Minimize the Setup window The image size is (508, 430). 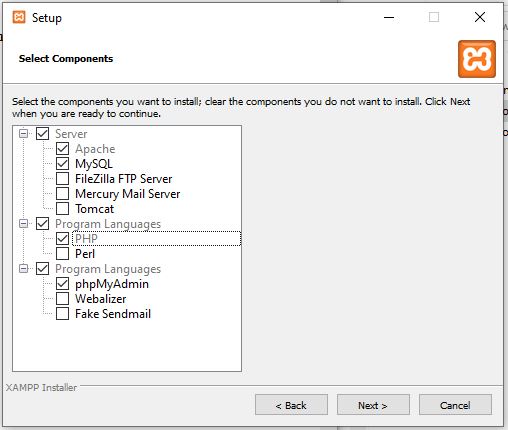389,17
